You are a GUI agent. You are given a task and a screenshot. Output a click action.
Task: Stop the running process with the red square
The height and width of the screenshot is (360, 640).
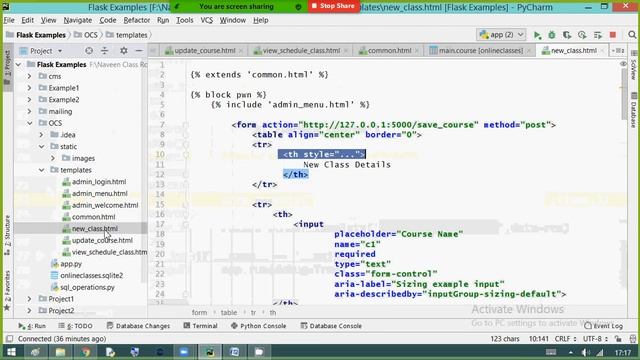click(613, 35)
